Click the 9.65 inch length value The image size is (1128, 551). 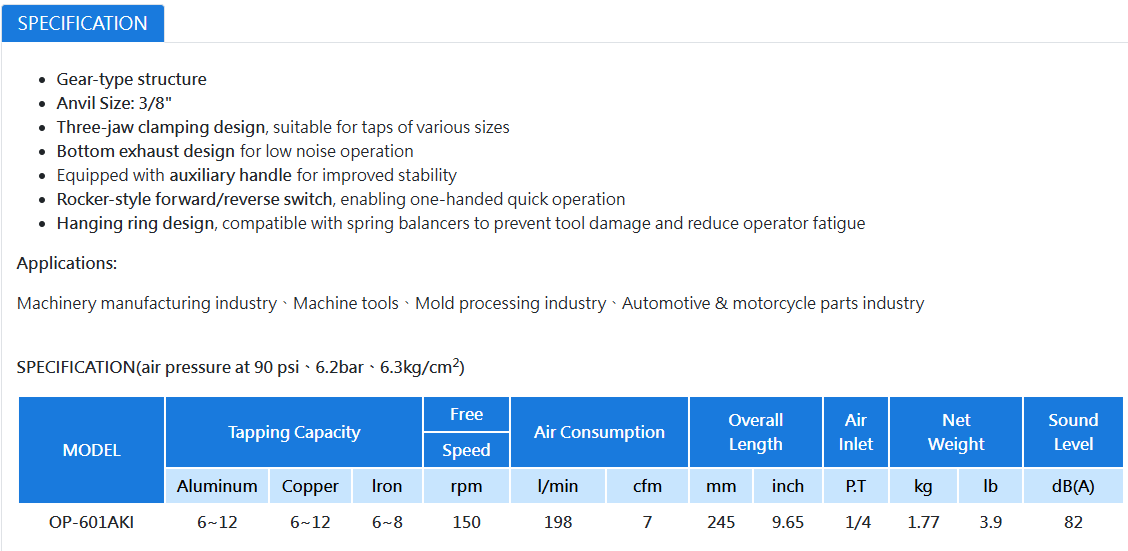(x=788, y=522)
